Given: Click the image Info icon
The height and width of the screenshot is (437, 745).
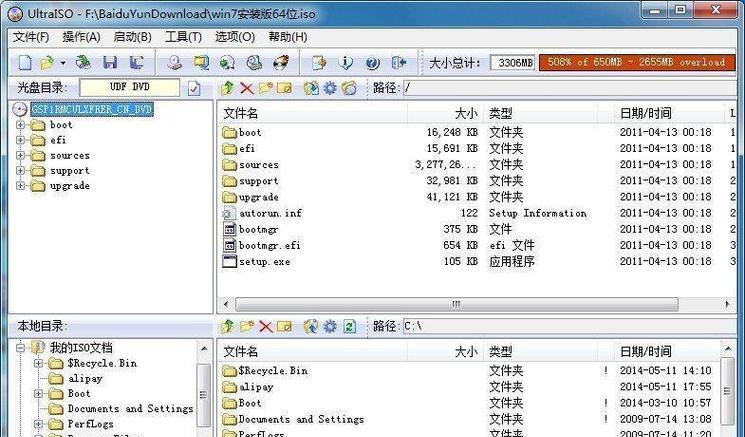Looking at the screenshot, I should click(x=346, y=63).
